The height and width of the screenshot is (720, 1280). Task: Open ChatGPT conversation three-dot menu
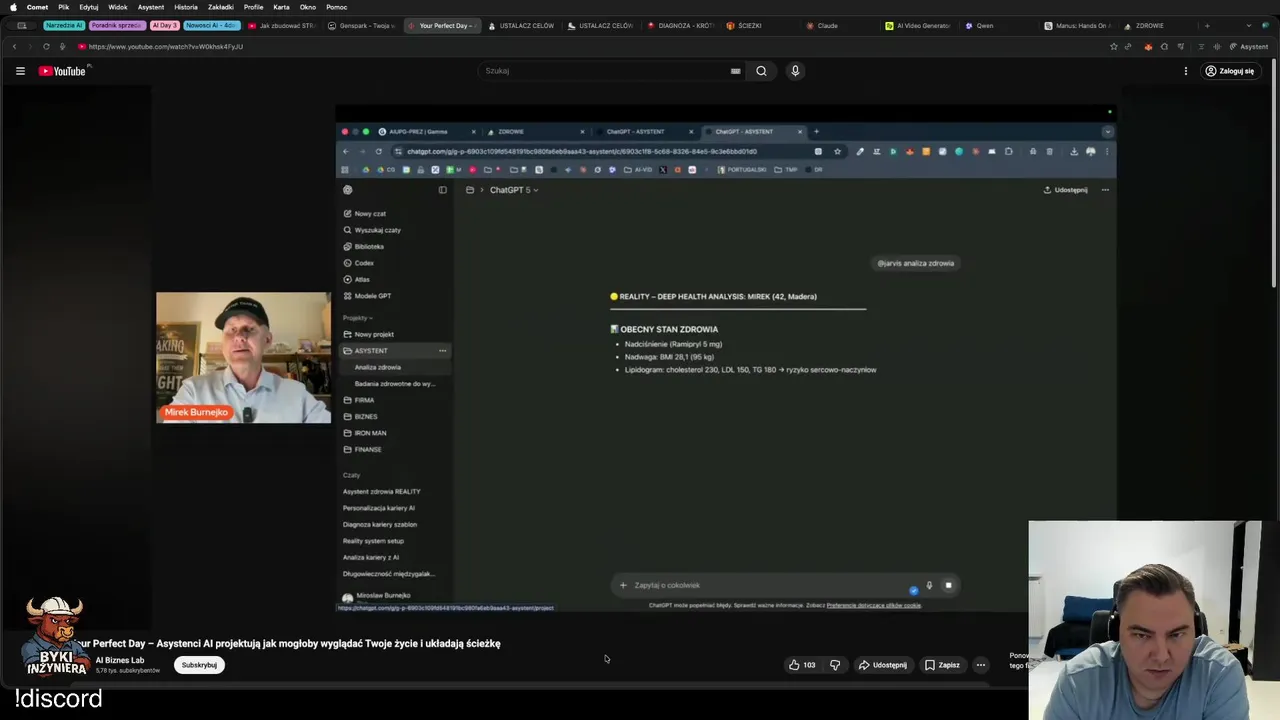point(1105,189)
